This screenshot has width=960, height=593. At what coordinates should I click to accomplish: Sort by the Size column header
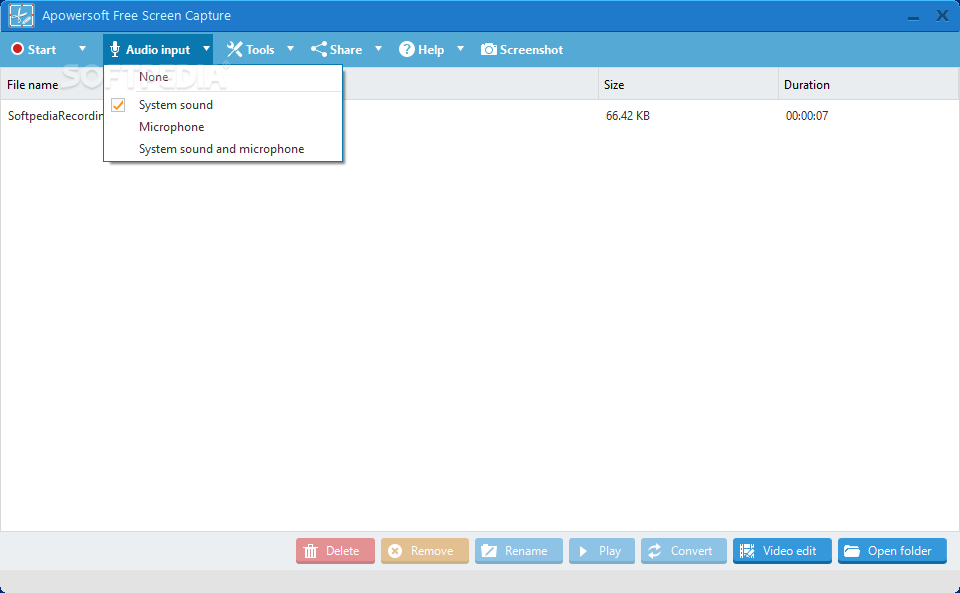coord(614,84)
